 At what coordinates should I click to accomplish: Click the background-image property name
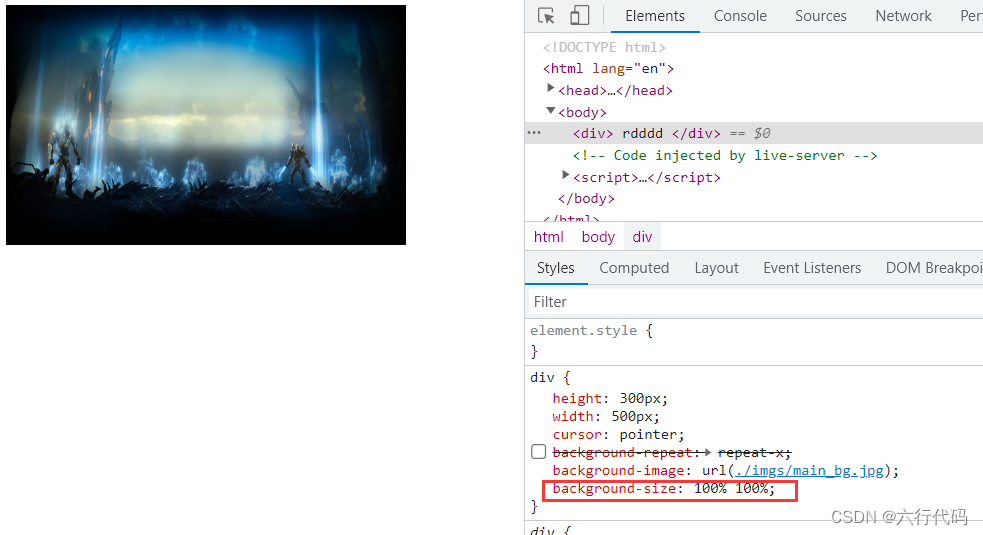pos(618,470)
